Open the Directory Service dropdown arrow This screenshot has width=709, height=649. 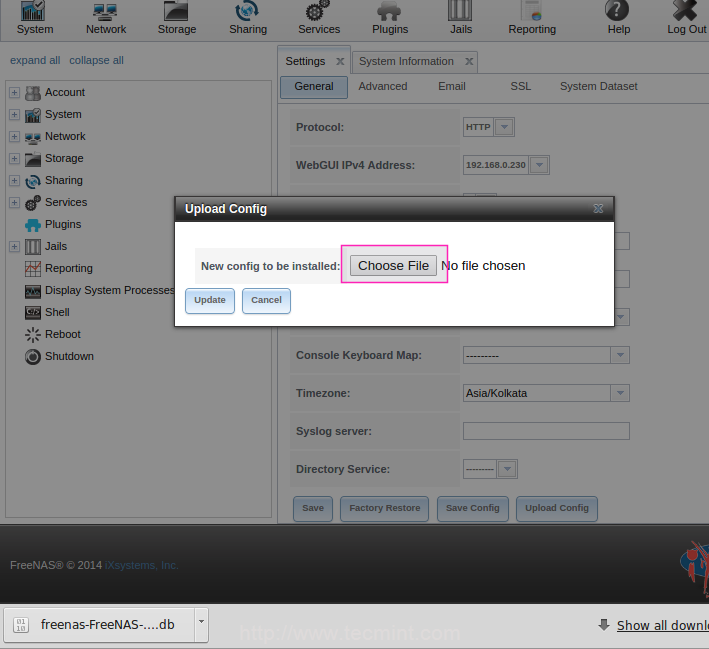(x=507, y=469)
